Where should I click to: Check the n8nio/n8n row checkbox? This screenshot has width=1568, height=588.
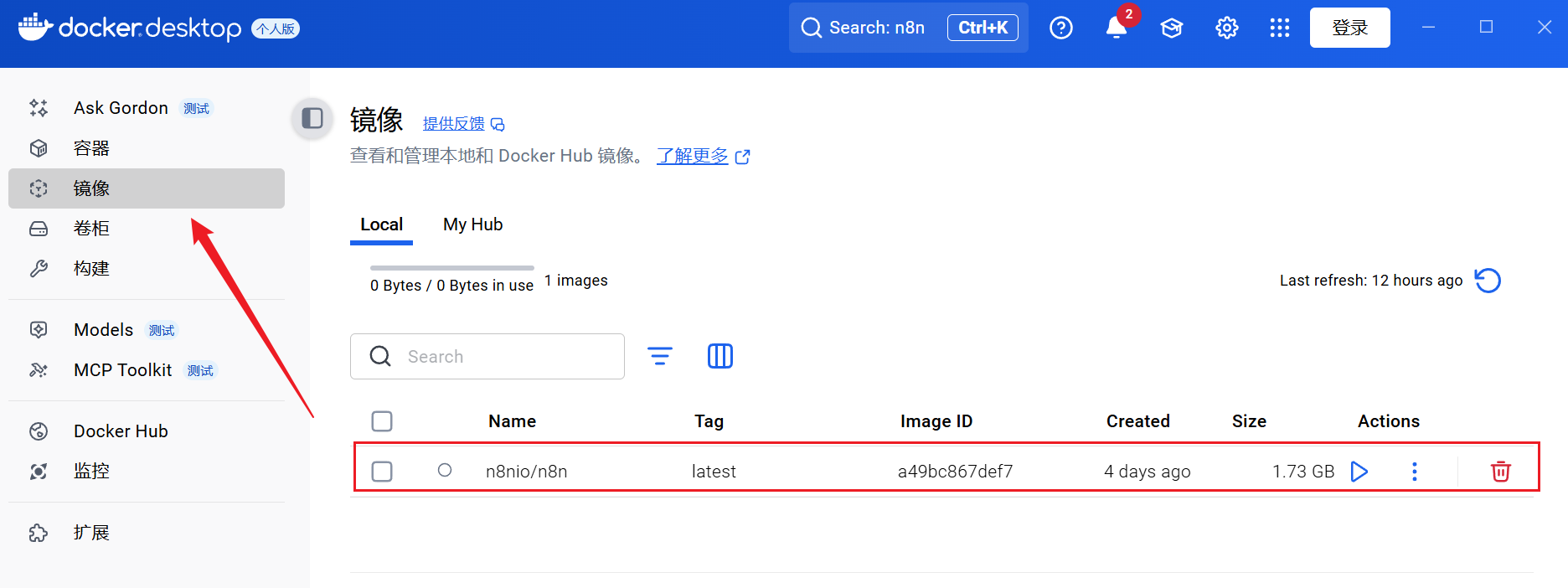tap(382, 472)
